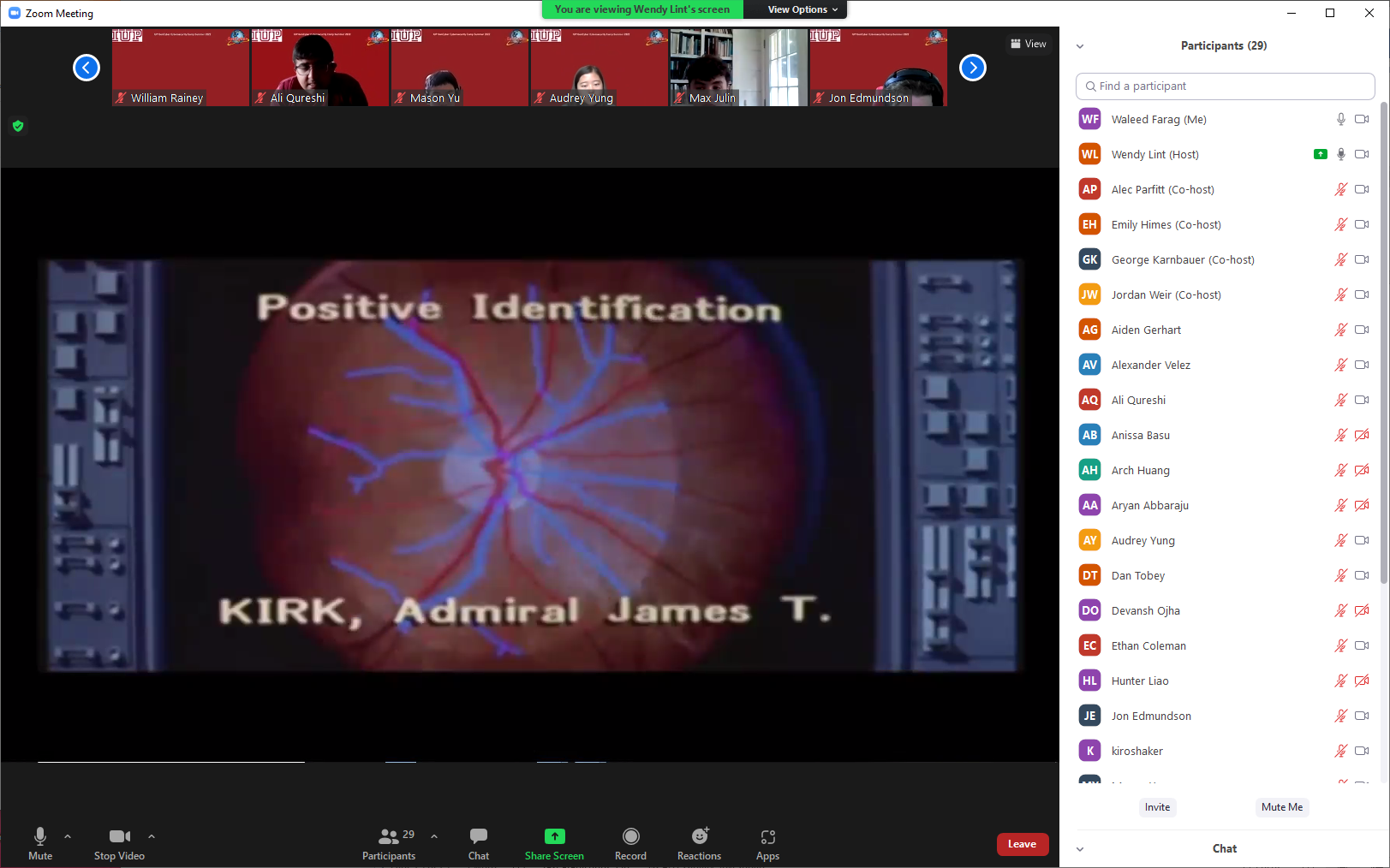This screenshot has width=1390, height=868.
Task: Click Arch Huang's disabled camera icon
Action: 1362,470
